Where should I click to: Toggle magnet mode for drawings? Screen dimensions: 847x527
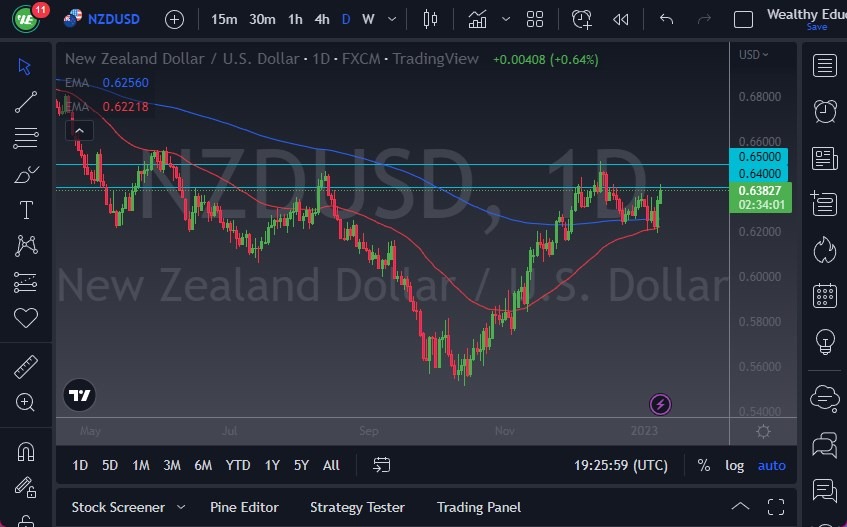click(25, 451)
